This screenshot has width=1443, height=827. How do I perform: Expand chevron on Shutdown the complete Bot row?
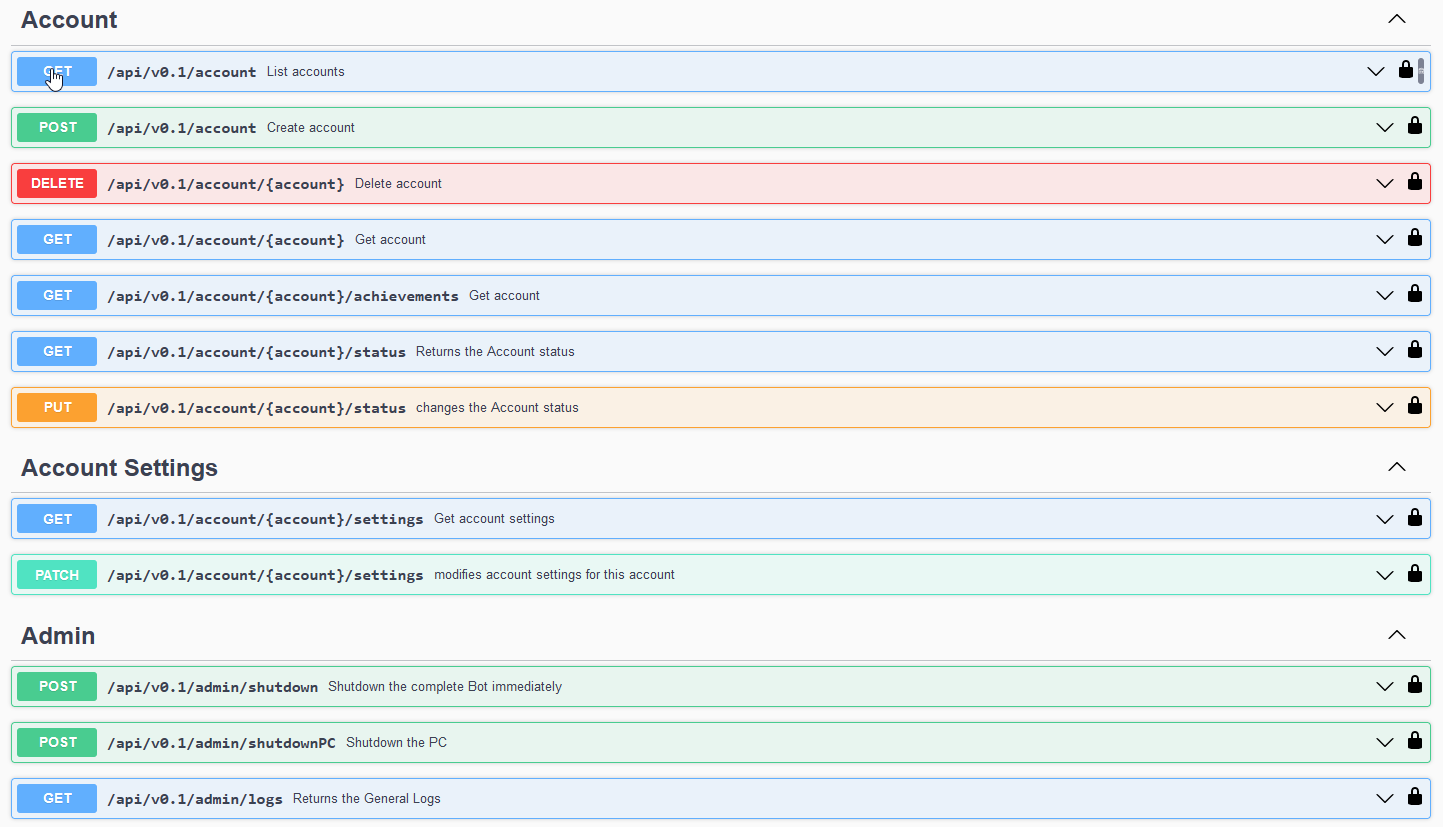tap(1385, 687)
